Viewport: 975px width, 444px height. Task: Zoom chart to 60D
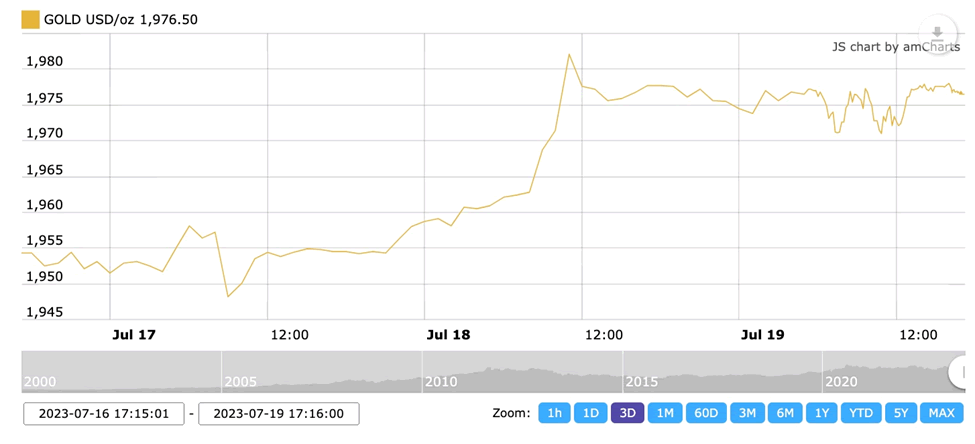[x=706, y=413]
